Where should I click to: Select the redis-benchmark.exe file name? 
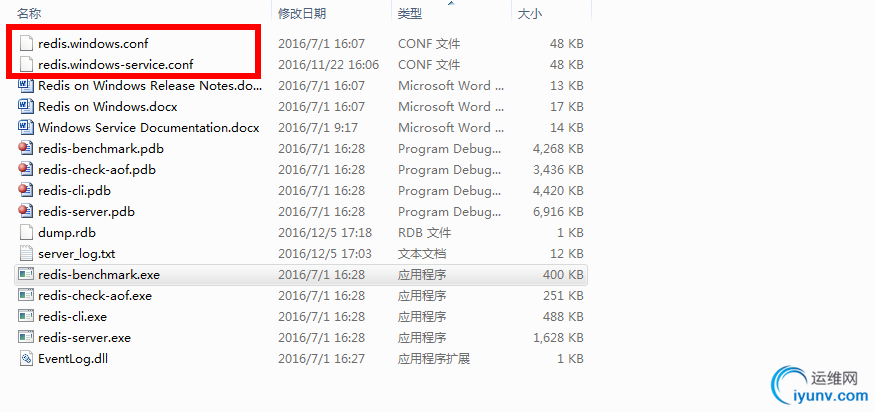pos(99,275)
